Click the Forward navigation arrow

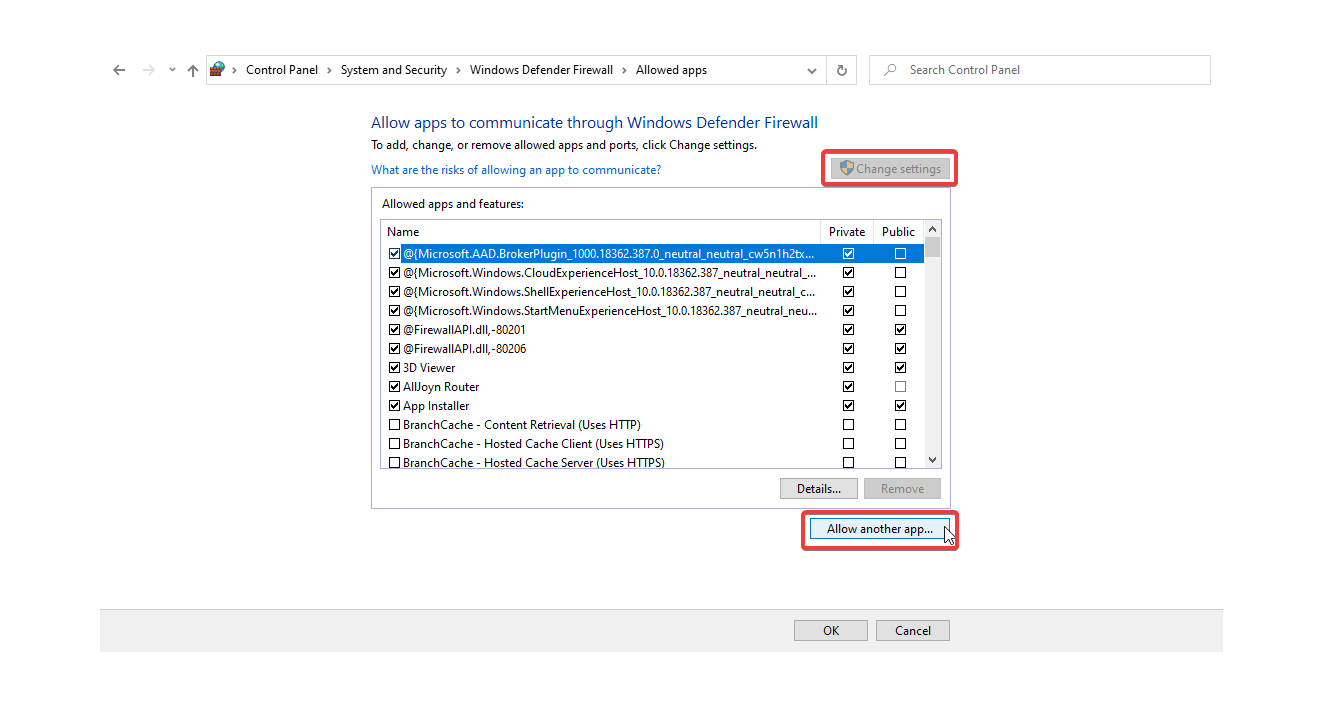pos(149,70)
